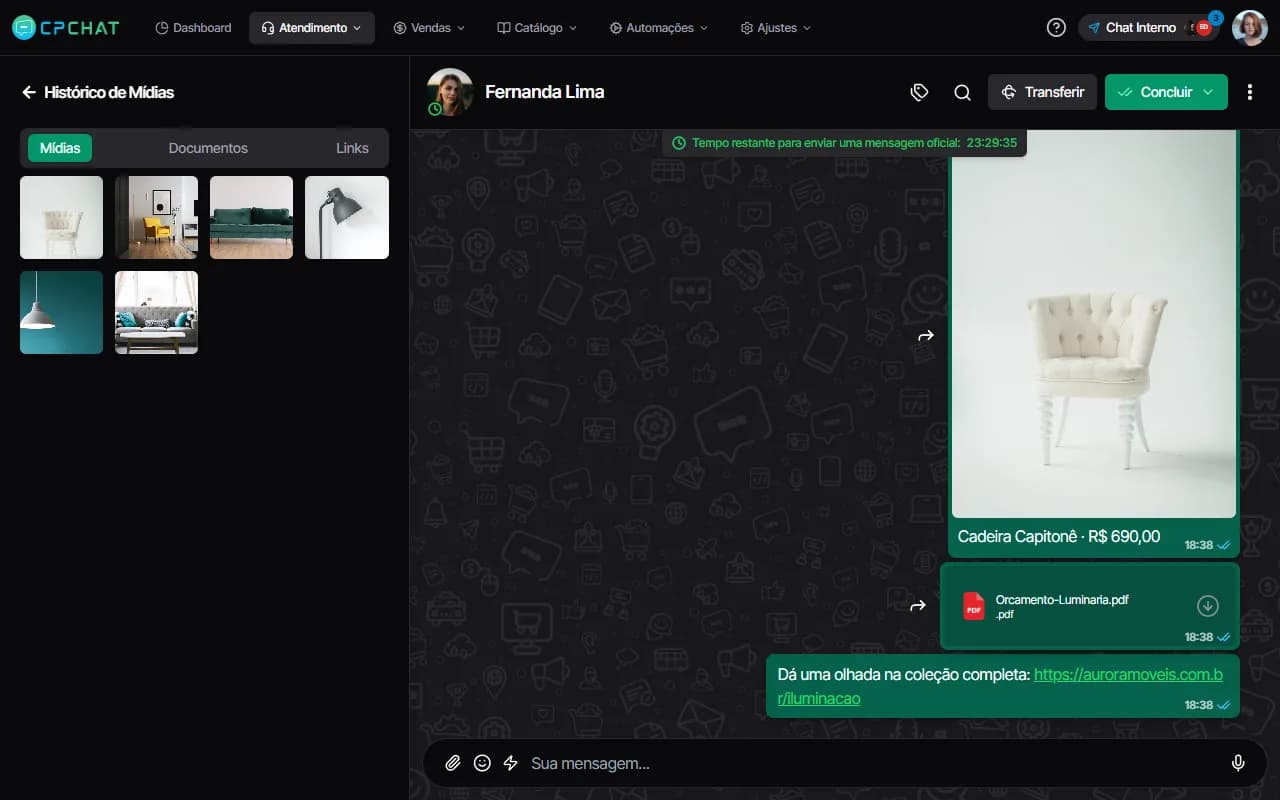This screenshot has height=800, width=1280.
Task: Expand the Automações dropdown
Action: pyautogui.click(x=658, y=28)
